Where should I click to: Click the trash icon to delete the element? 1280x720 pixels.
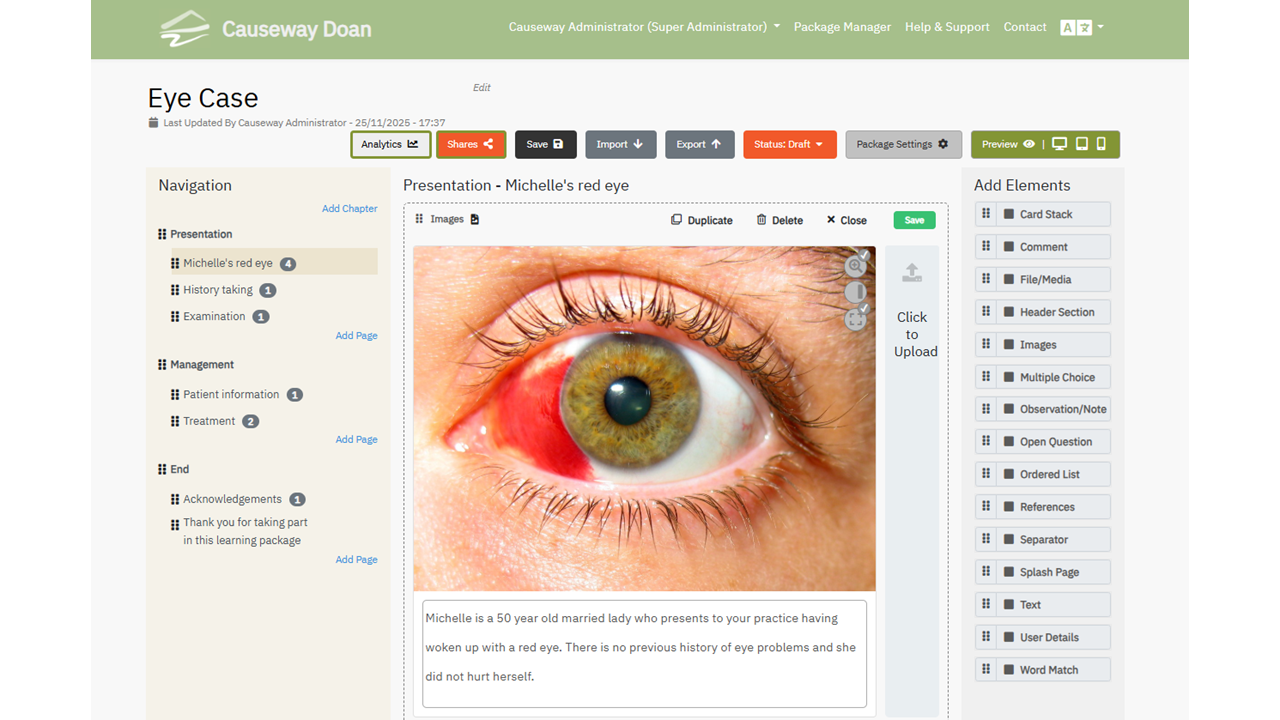point(762,220)
